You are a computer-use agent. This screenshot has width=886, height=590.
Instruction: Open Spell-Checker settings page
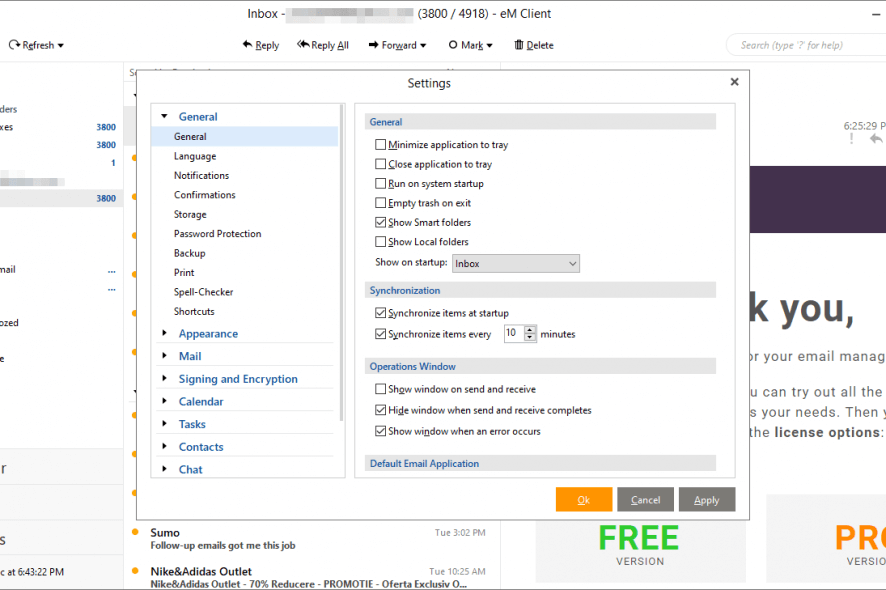pos(203,292)
